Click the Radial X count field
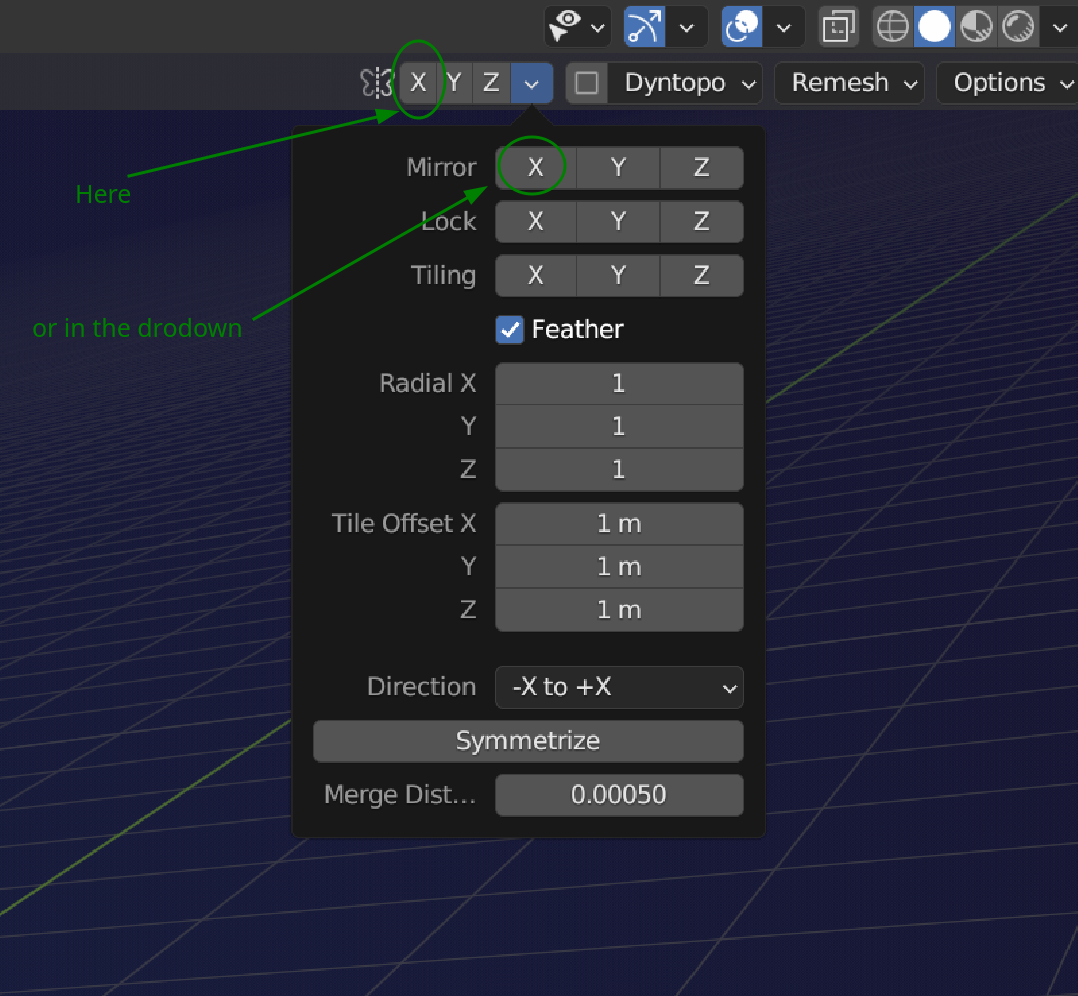1078x996 pixels. point(619,383)
